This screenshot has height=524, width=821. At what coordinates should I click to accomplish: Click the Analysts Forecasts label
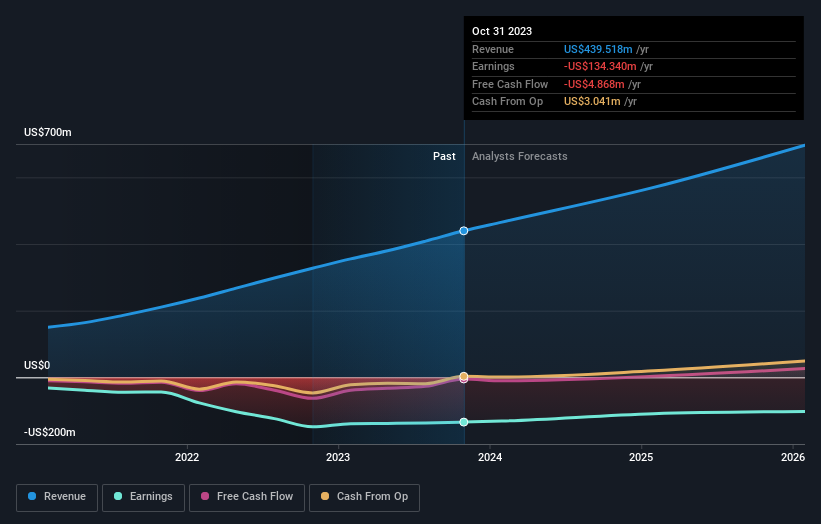519,156
